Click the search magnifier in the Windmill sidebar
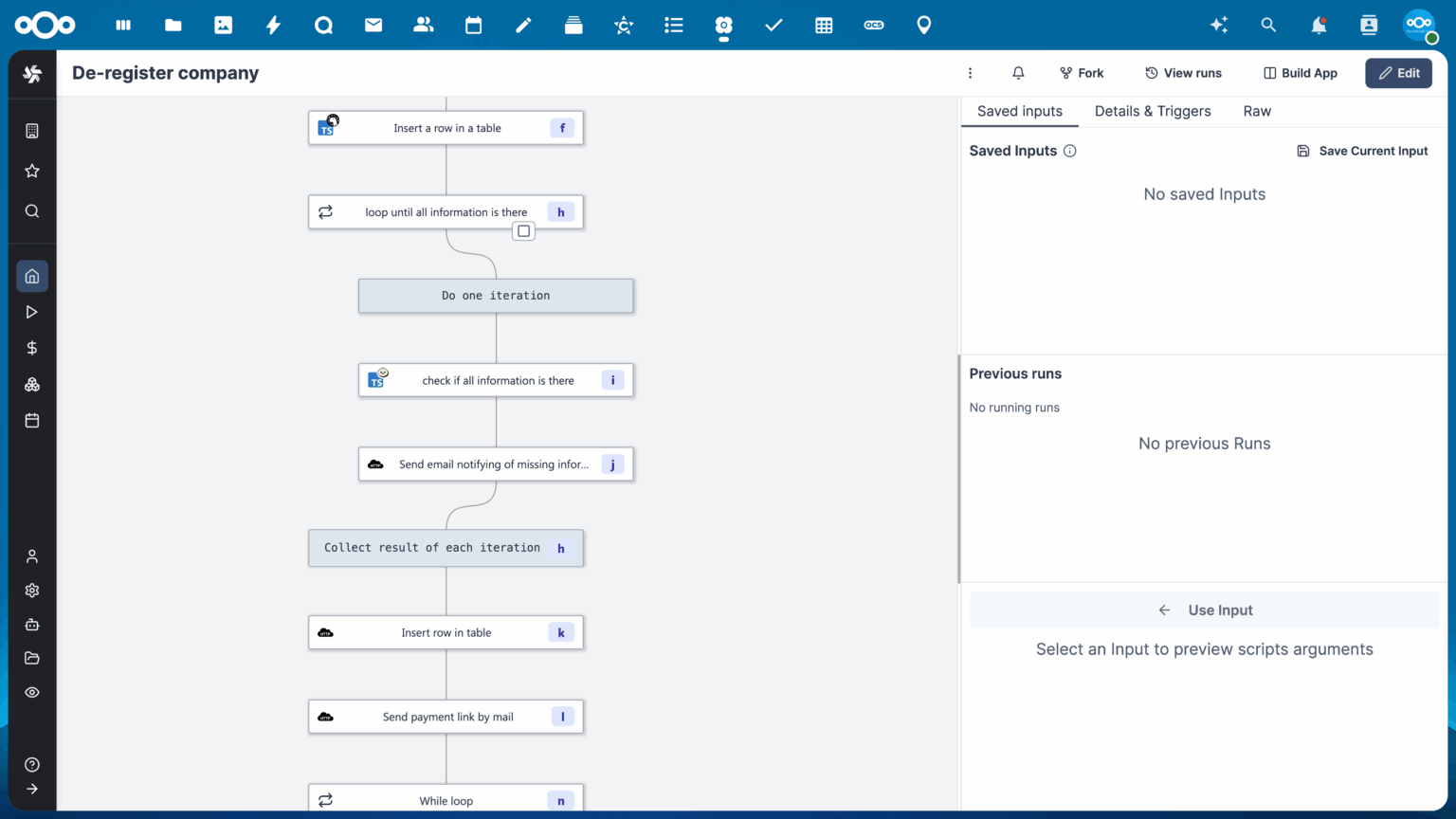 click(31, 210)
